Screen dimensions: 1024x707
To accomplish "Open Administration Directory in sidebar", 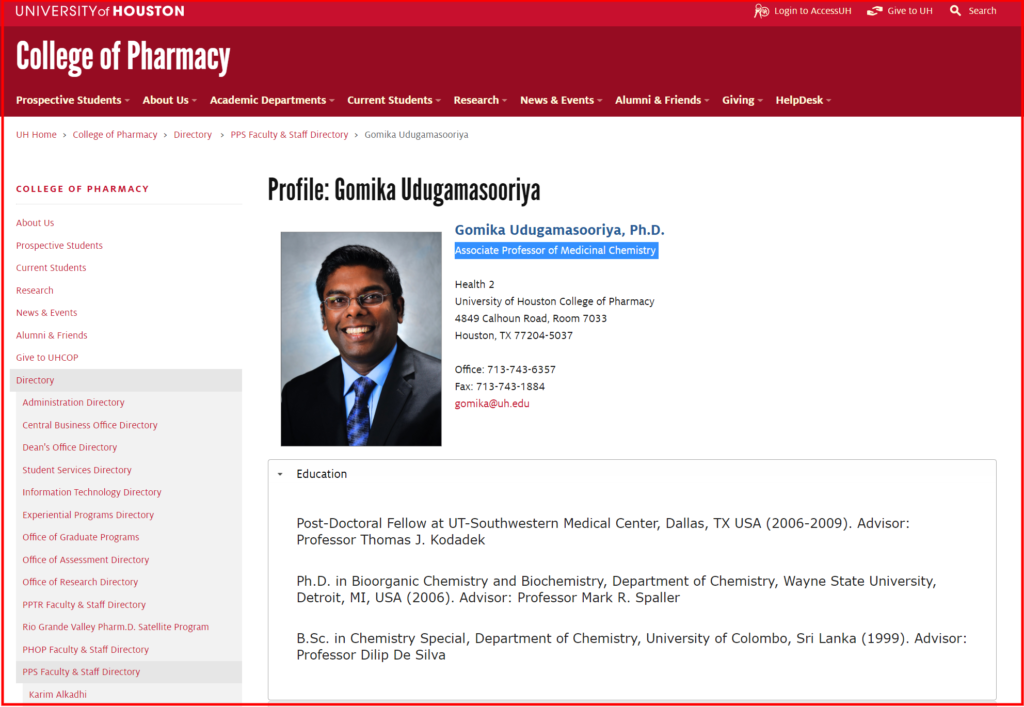I will 73,402.
